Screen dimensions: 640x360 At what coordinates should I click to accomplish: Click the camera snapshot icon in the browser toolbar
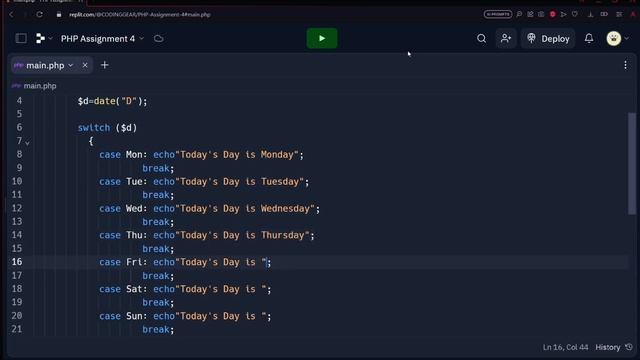click(541, 14)
